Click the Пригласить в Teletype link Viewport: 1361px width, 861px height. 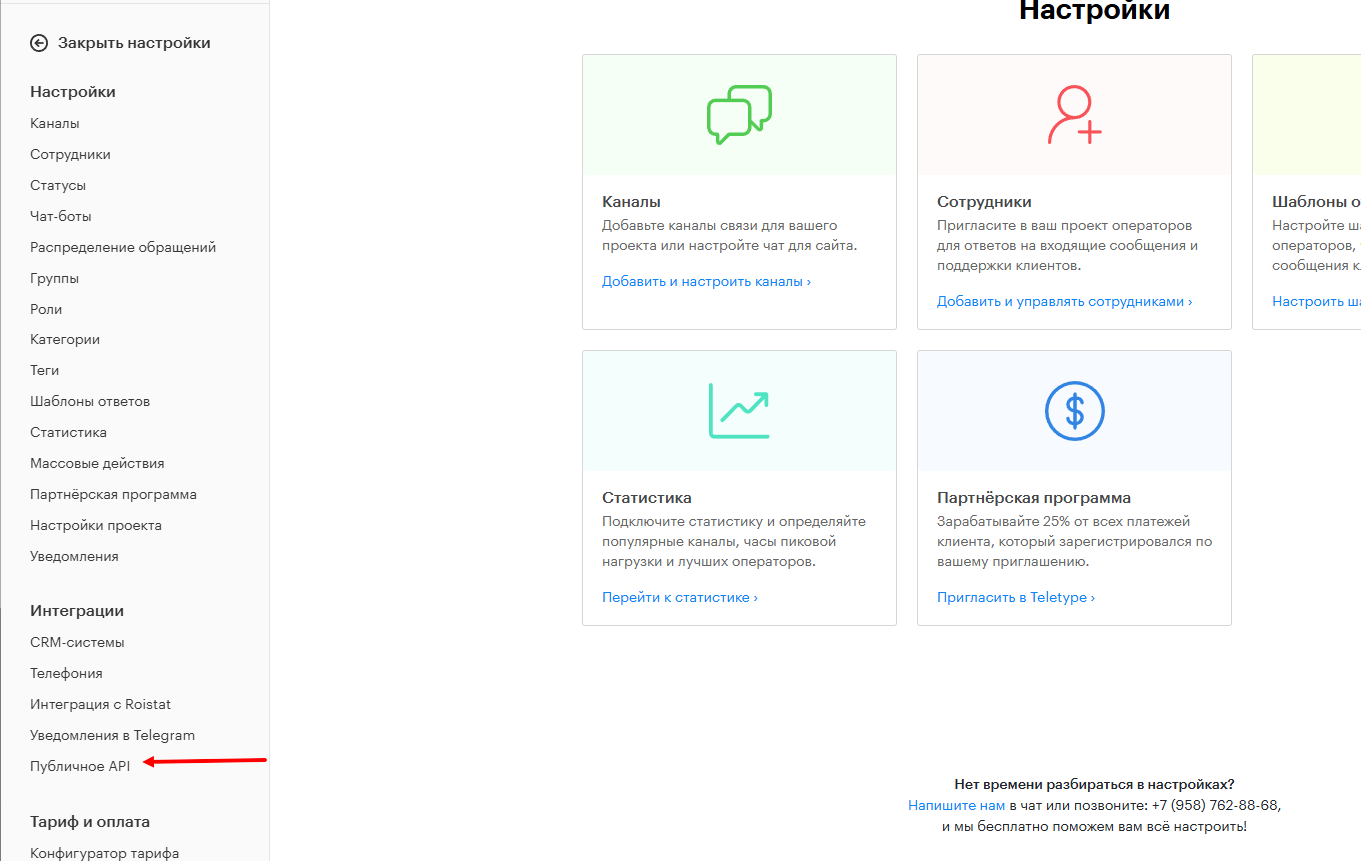(1016, 597)
